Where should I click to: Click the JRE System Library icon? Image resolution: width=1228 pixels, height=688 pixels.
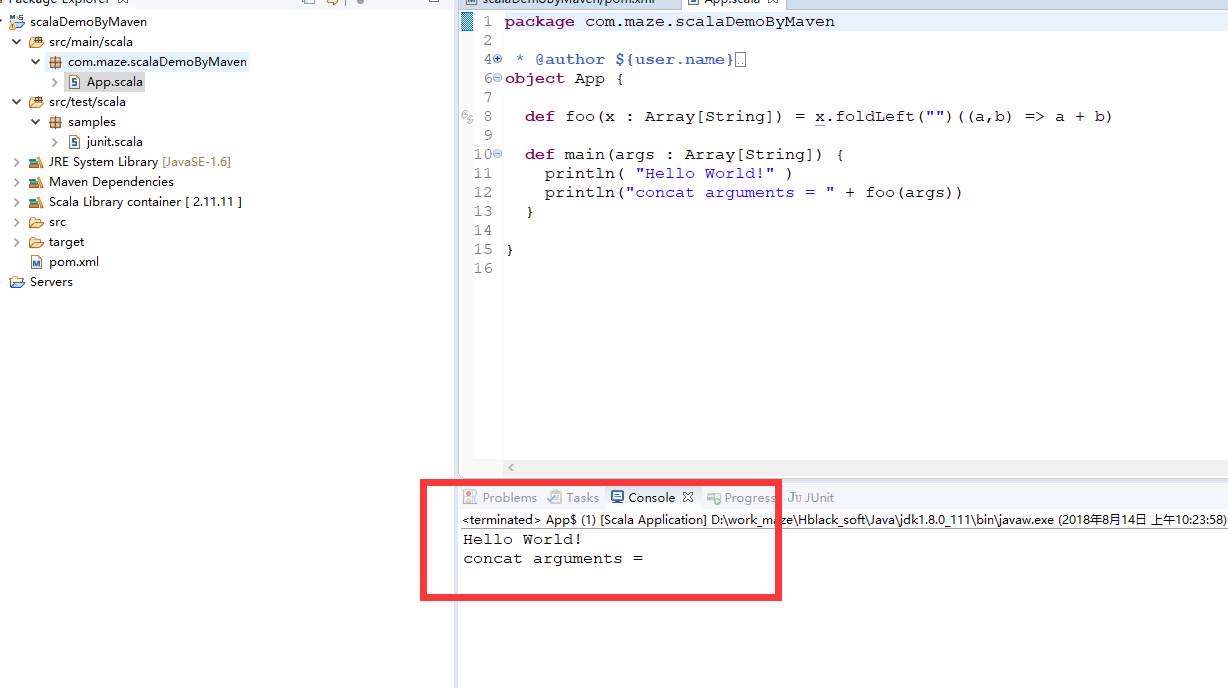tap(37, 162)
